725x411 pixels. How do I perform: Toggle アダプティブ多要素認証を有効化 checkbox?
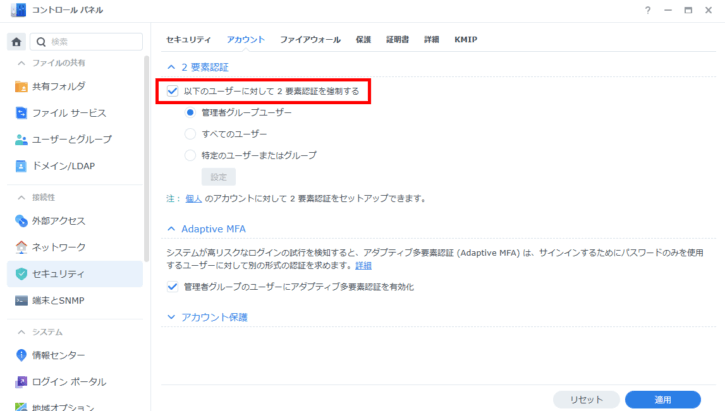[173, 287]
